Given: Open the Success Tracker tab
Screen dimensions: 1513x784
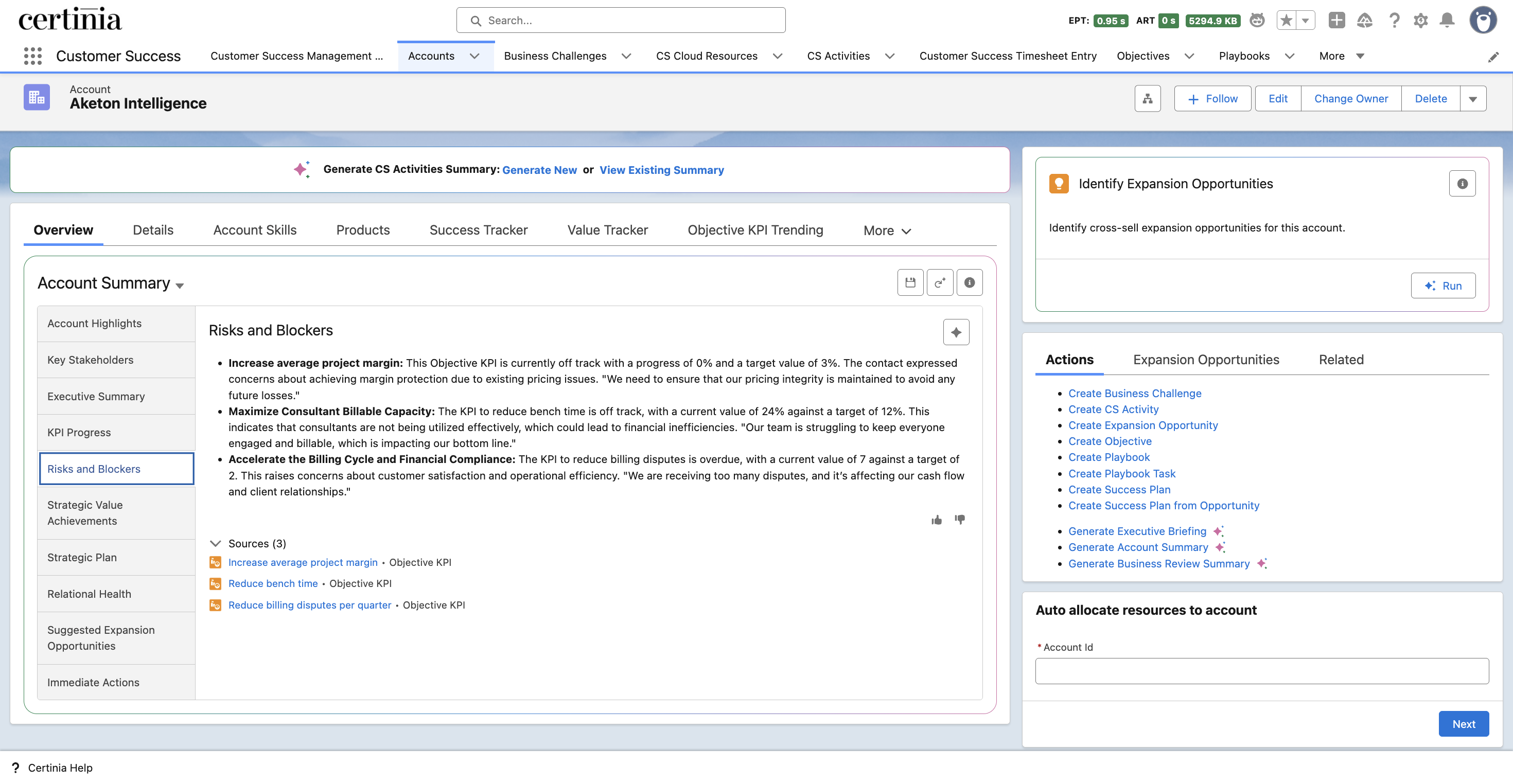Looking at the screenshot, I should [x=478, y=230].
